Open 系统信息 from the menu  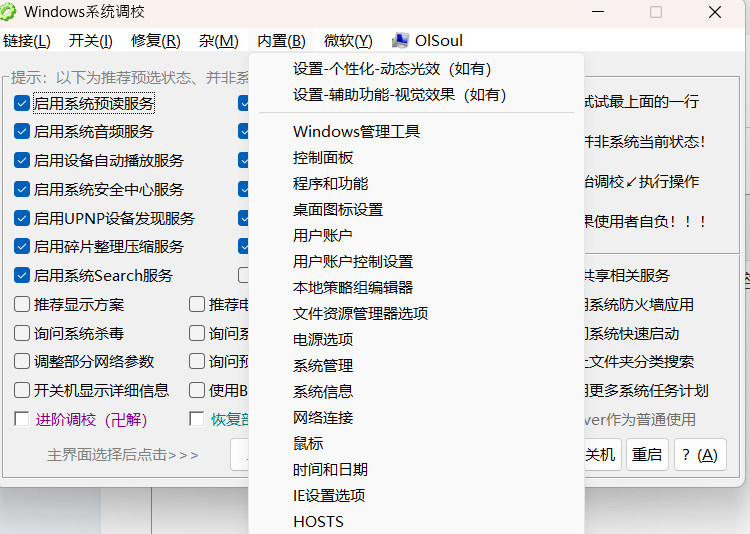tap(416, 391)
